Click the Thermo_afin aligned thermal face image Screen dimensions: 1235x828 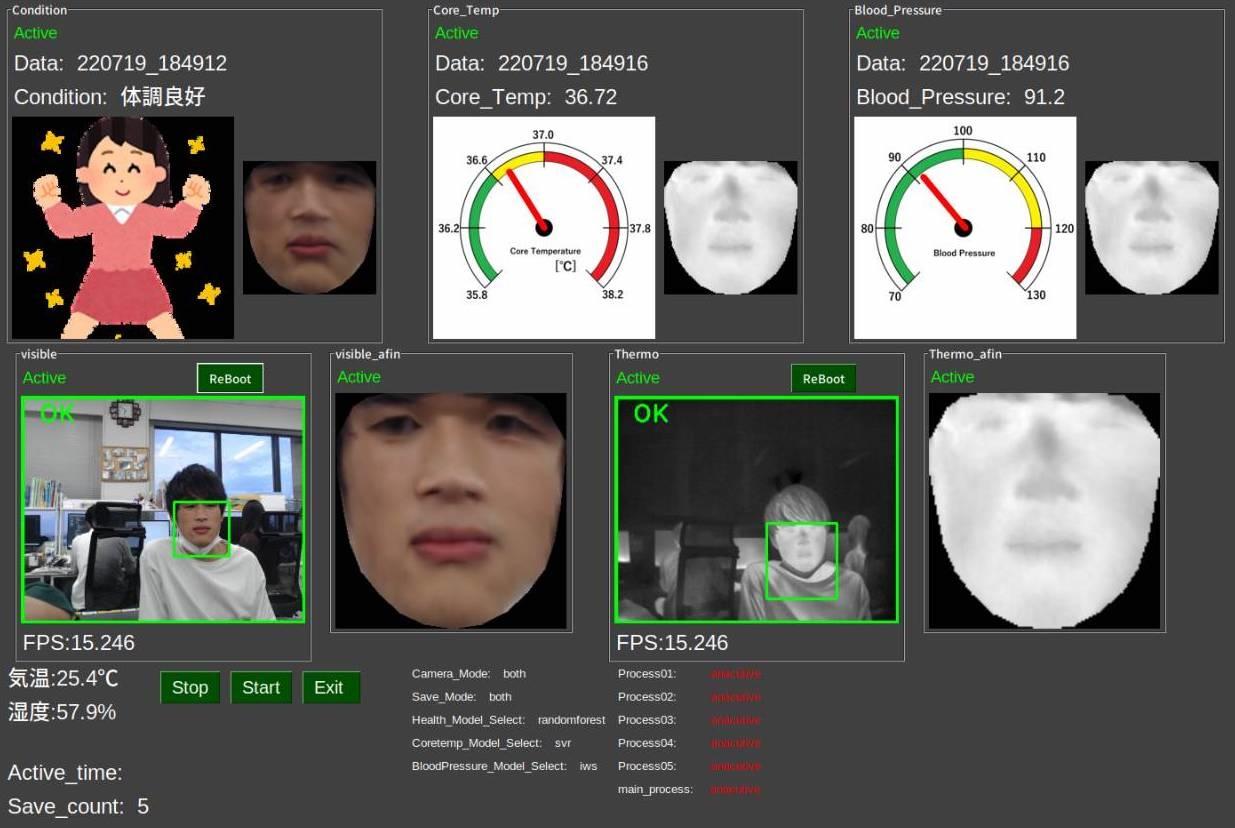(x=1044, y=510)
